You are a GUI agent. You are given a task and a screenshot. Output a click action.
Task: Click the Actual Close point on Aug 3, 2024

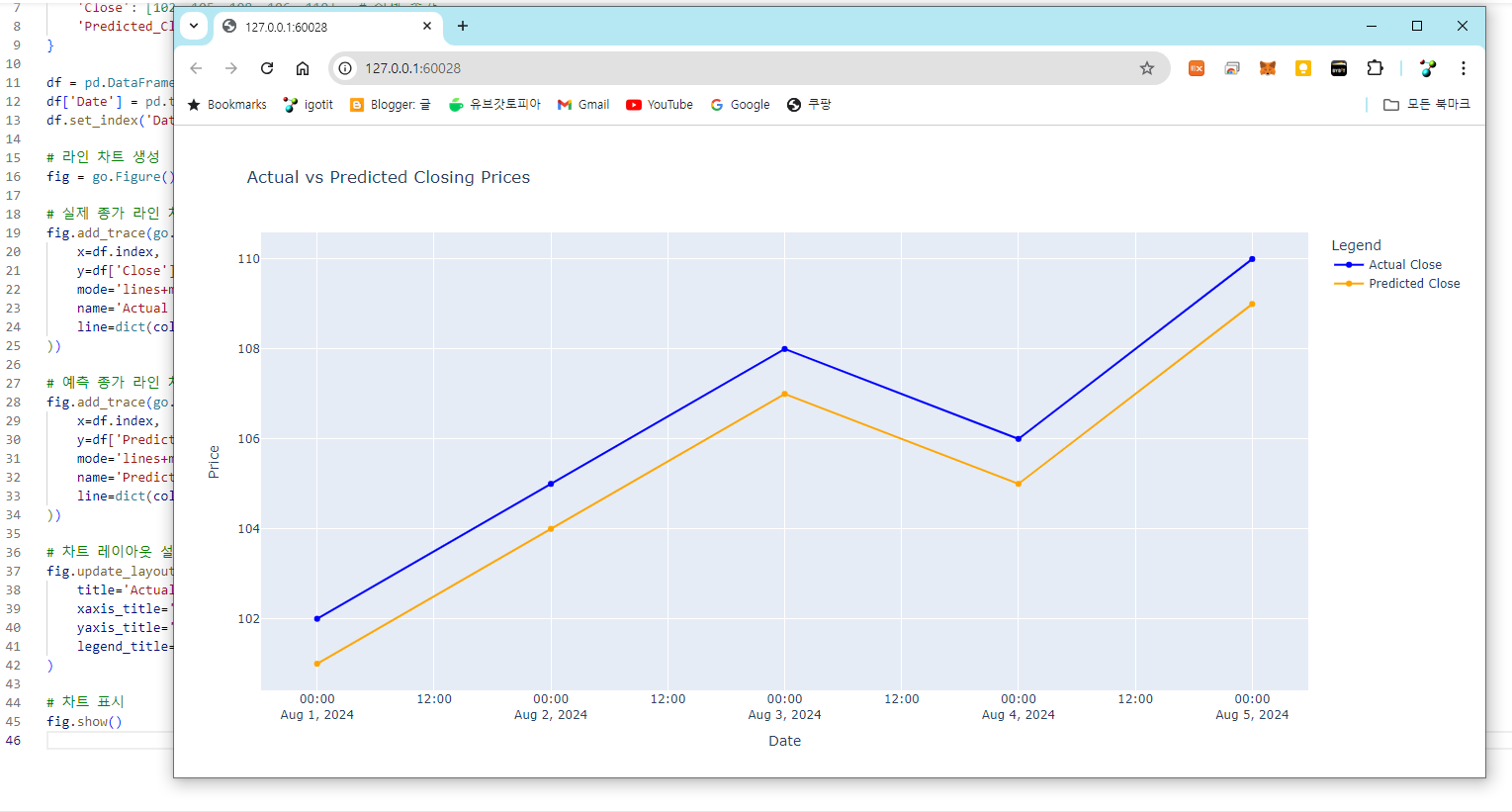tap(785, 349)
